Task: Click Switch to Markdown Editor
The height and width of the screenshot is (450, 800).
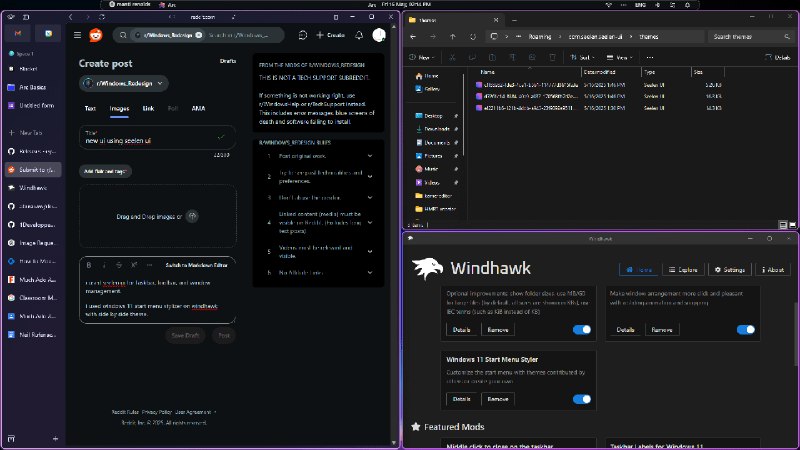Action: click(196, 265)
